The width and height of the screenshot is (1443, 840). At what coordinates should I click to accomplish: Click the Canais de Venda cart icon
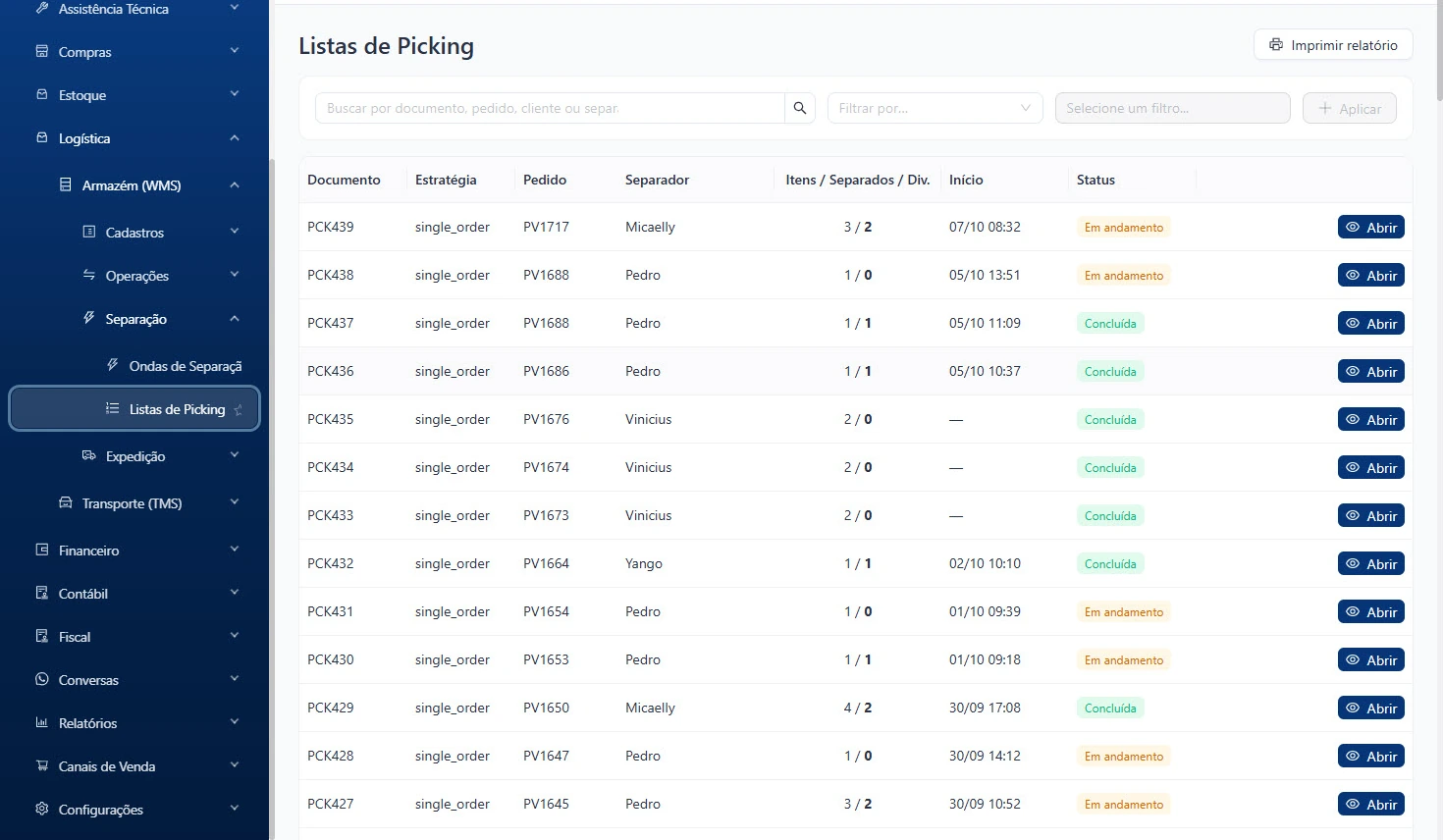point(42,765)
